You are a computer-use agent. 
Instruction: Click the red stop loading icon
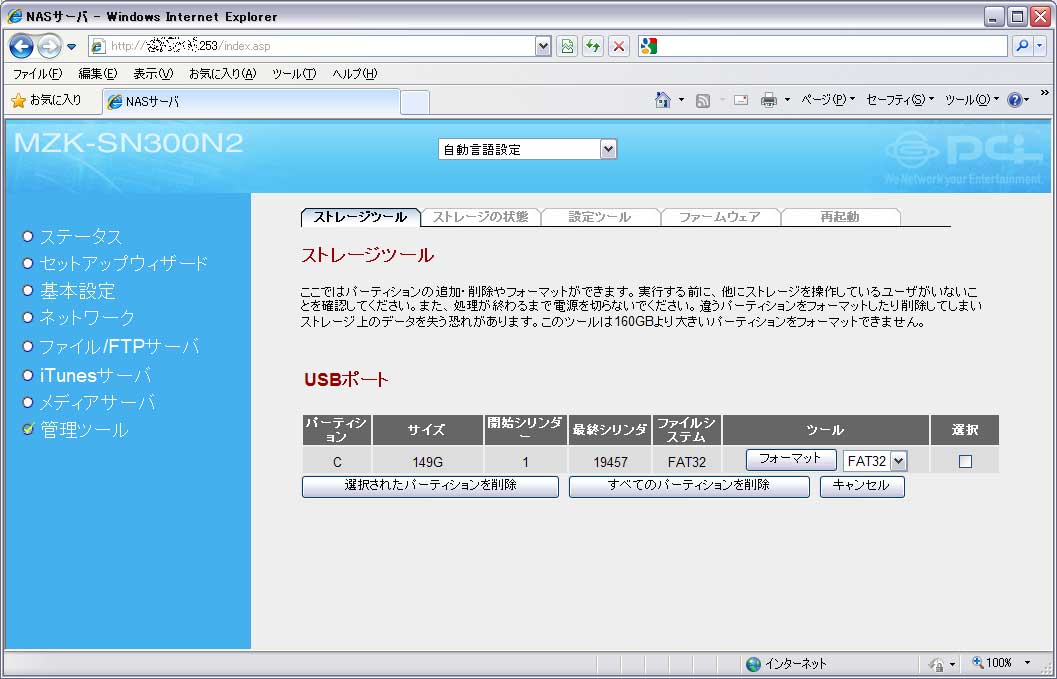[x=619, y=46]
